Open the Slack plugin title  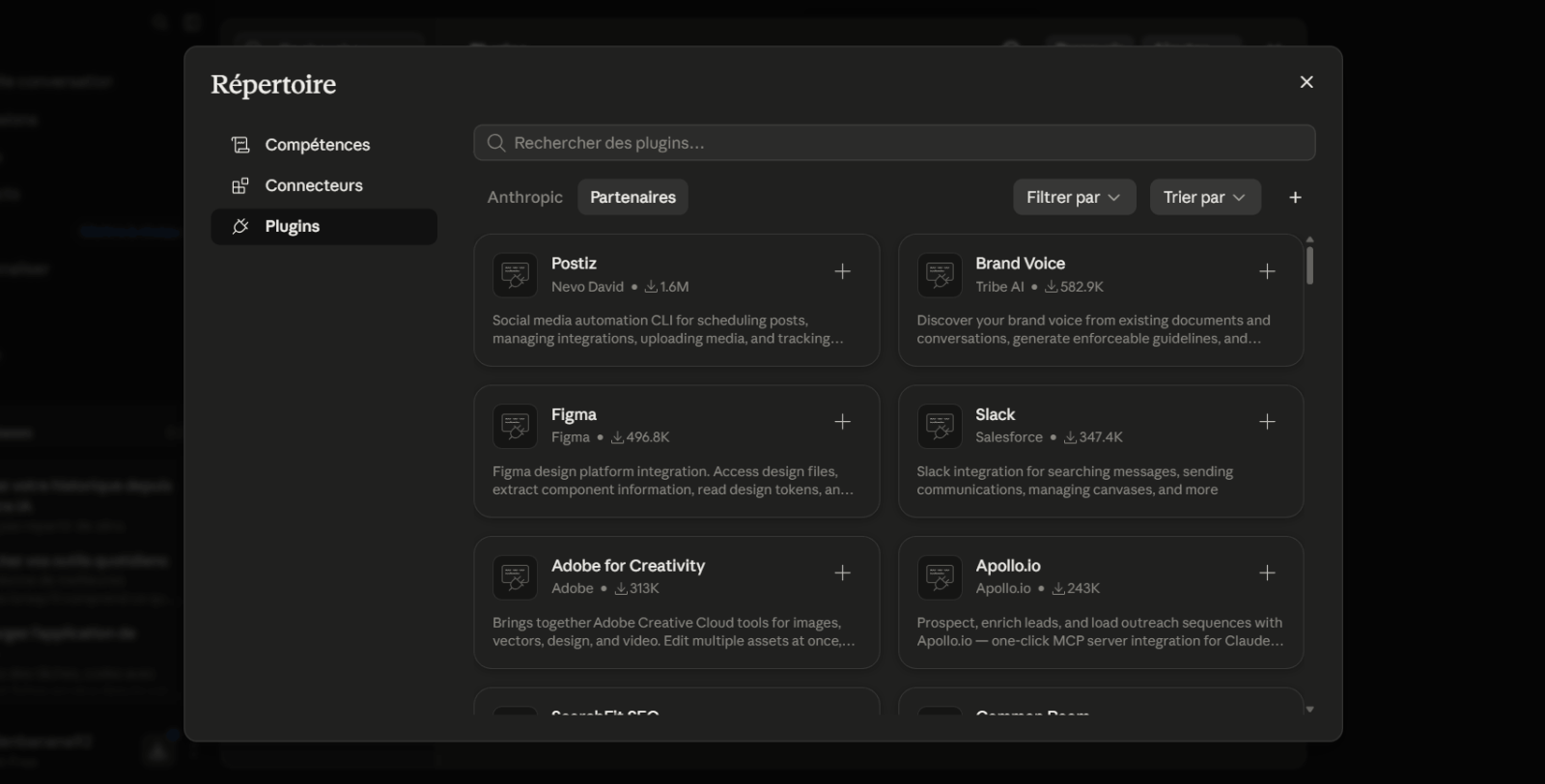[x=995, y=414]
